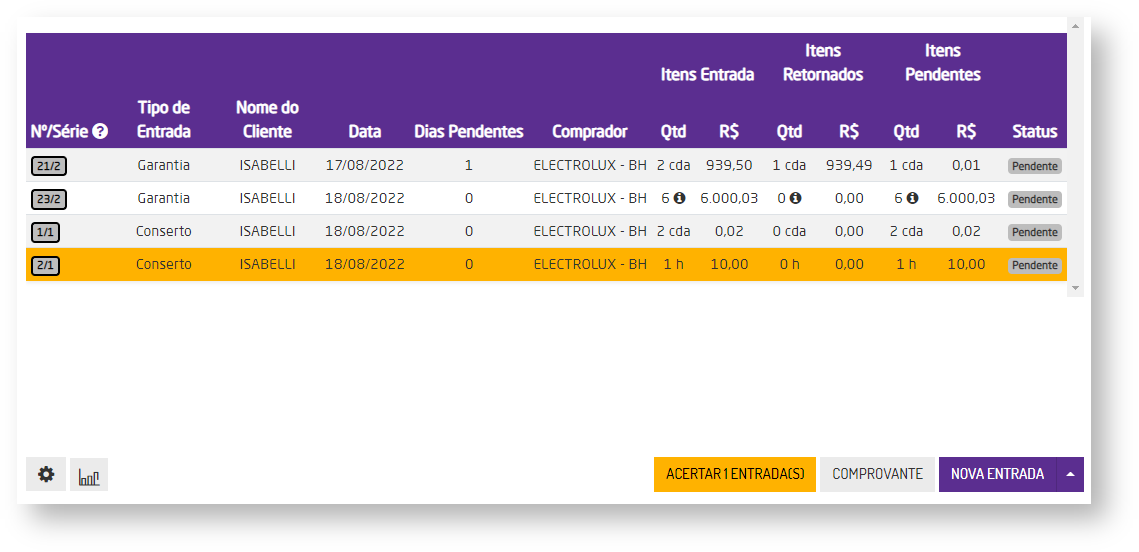Click Conserto in highlighted row 2/1
The image size is (1139, 552).
(163, 265)
